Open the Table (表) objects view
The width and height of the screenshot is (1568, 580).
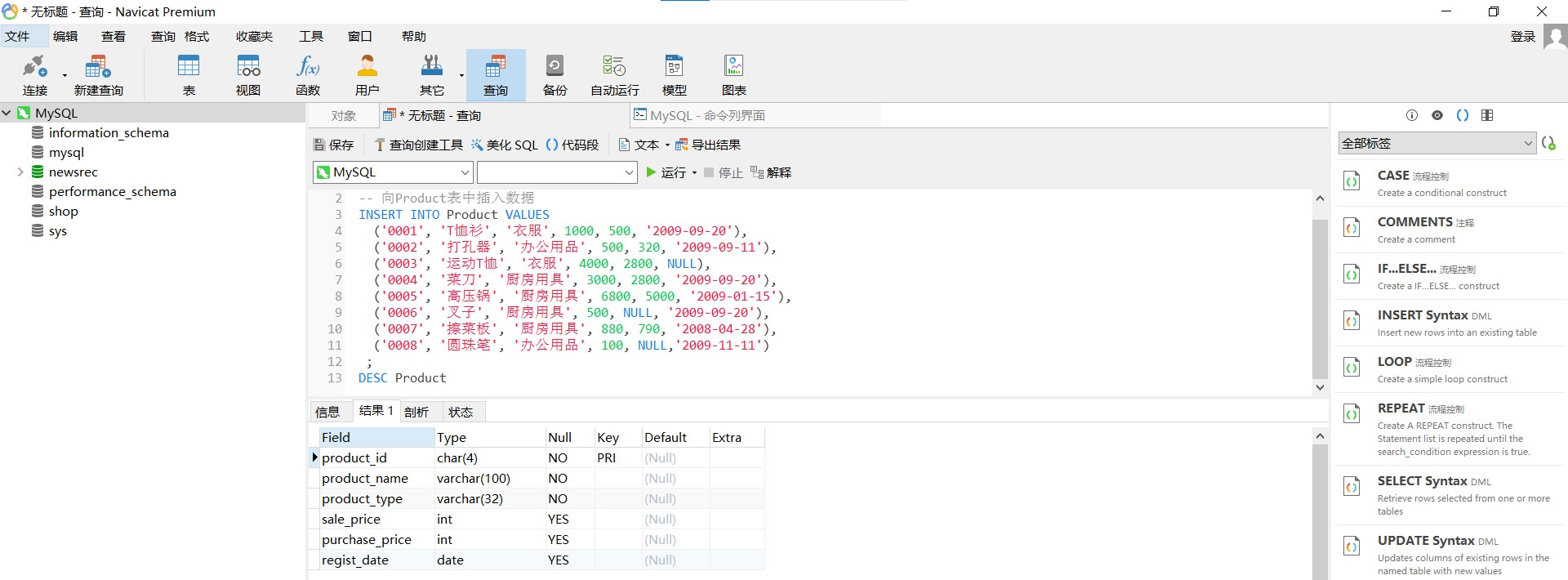189,75
